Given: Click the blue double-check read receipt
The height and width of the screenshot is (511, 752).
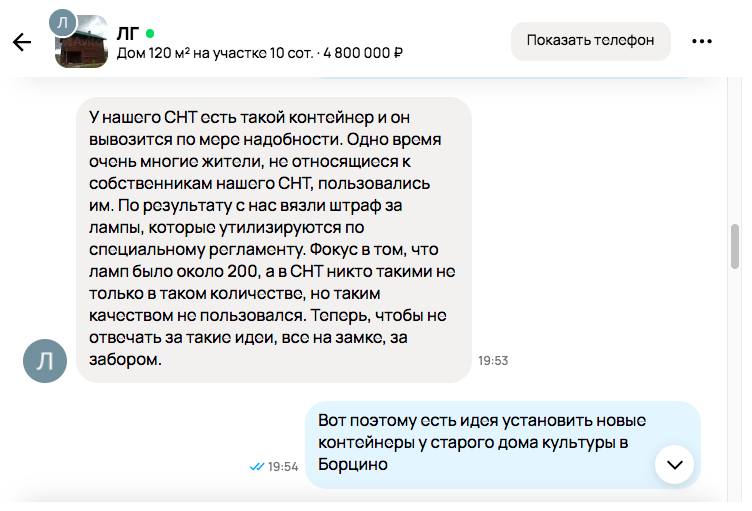Looking at the screenshot, I should pyautogui.click(x=257, y=467).
